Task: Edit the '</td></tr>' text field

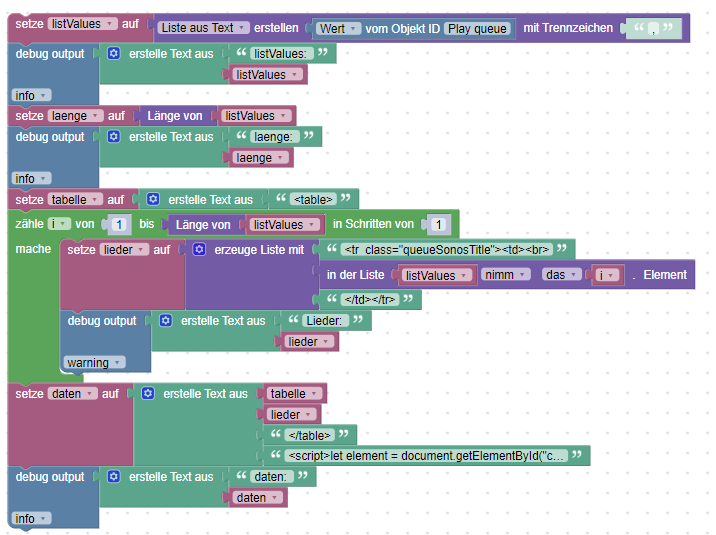Action: pos(370,299)
